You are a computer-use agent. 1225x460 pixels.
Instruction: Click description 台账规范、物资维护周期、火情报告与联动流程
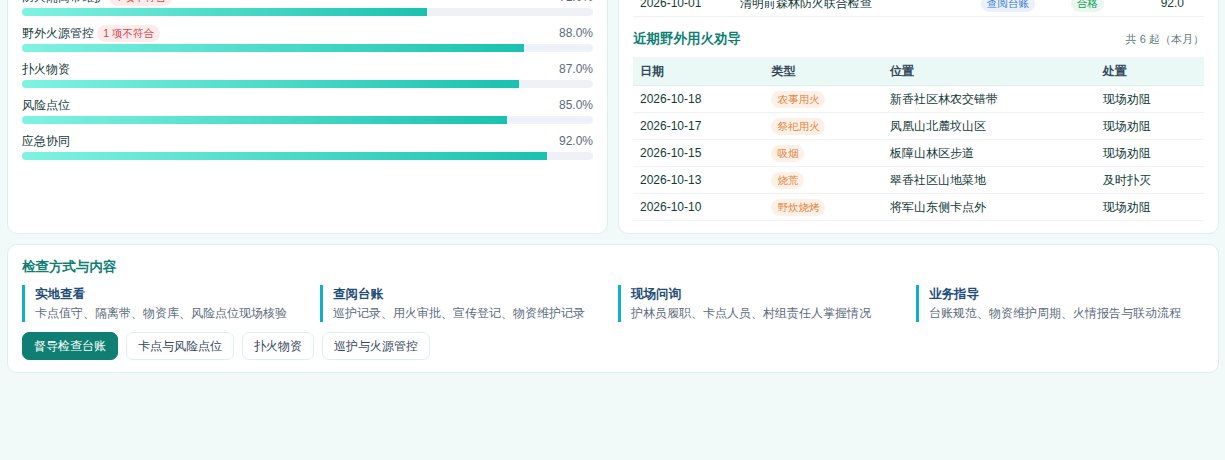1055,313
